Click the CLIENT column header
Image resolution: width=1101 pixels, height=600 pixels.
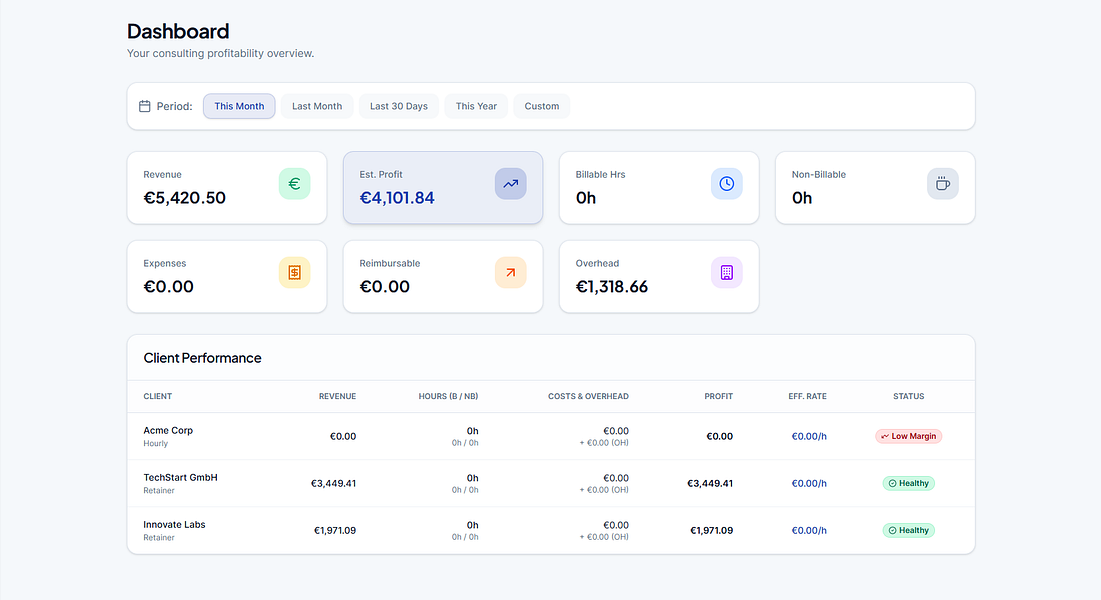(x=157, y=396)
